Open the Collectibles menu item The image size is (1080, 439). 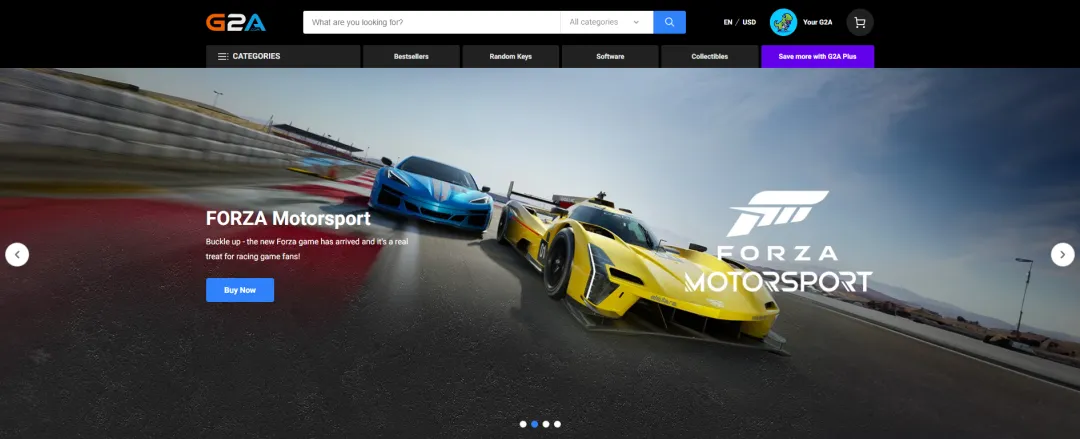point(709,57)
